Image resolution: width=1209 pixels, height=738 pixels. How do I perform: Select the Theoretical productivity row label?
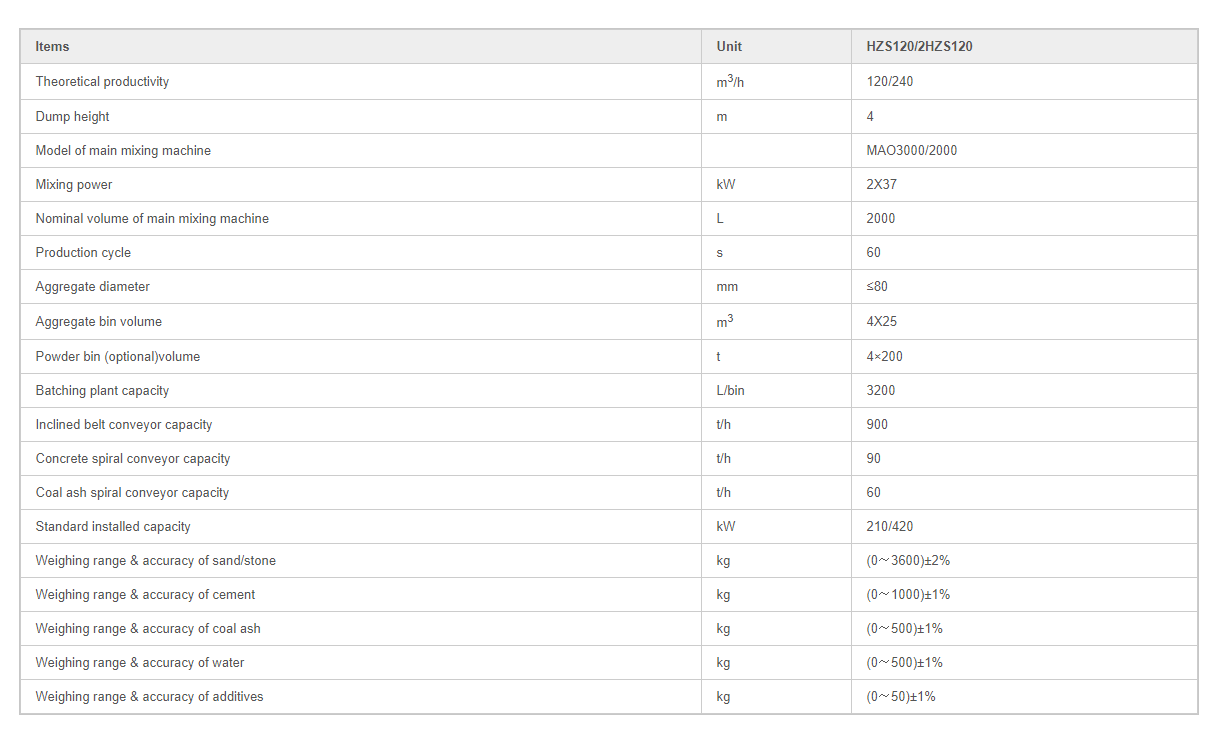coord(102,82)
